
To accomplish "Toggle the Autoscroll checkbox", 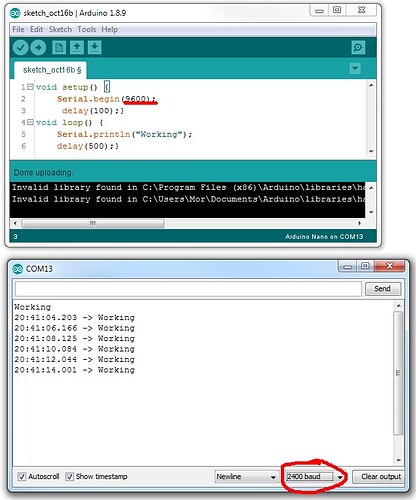I will tap(22, 476).
